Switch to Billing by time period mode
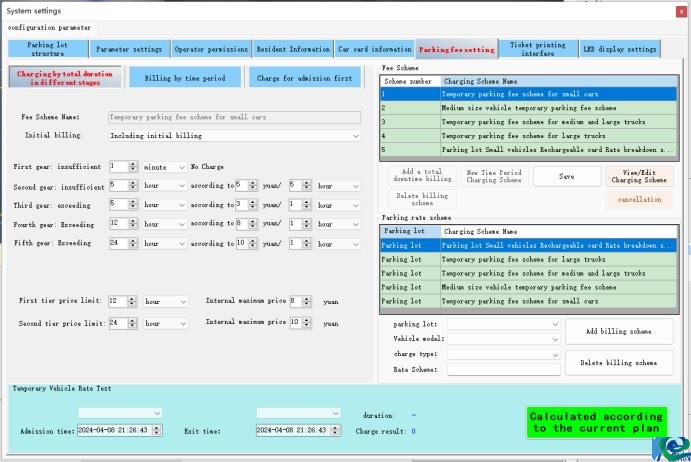 tap(185, 78)
